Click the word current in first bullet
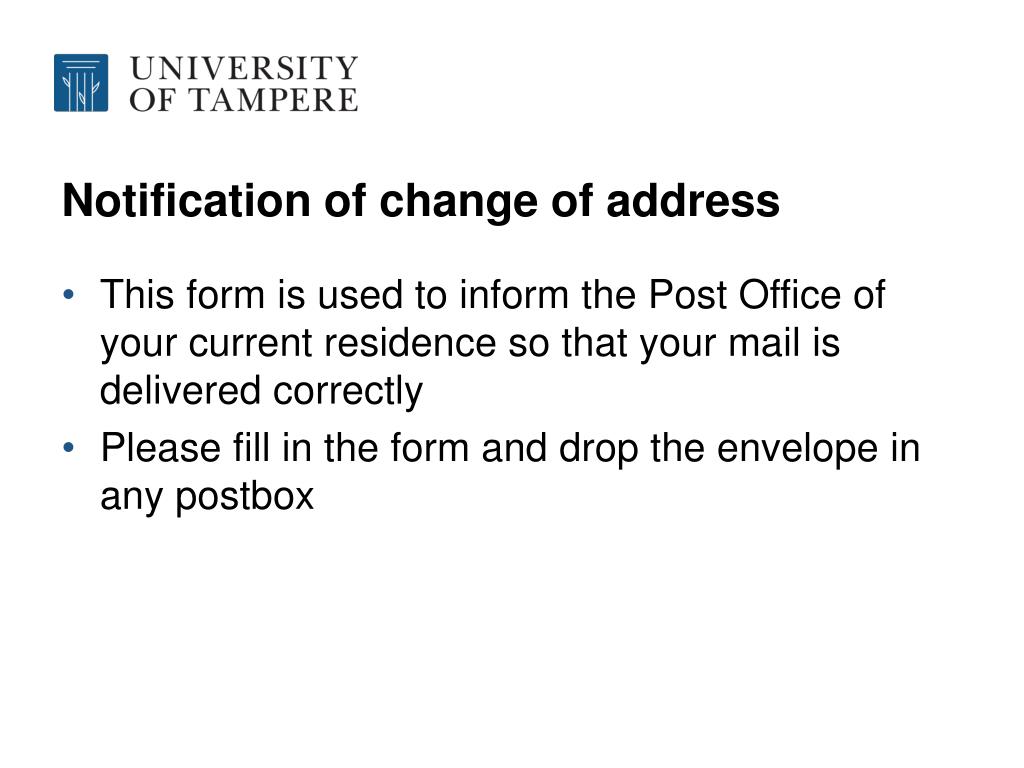Screen dimensions: 1024x768 click(251, 343)
